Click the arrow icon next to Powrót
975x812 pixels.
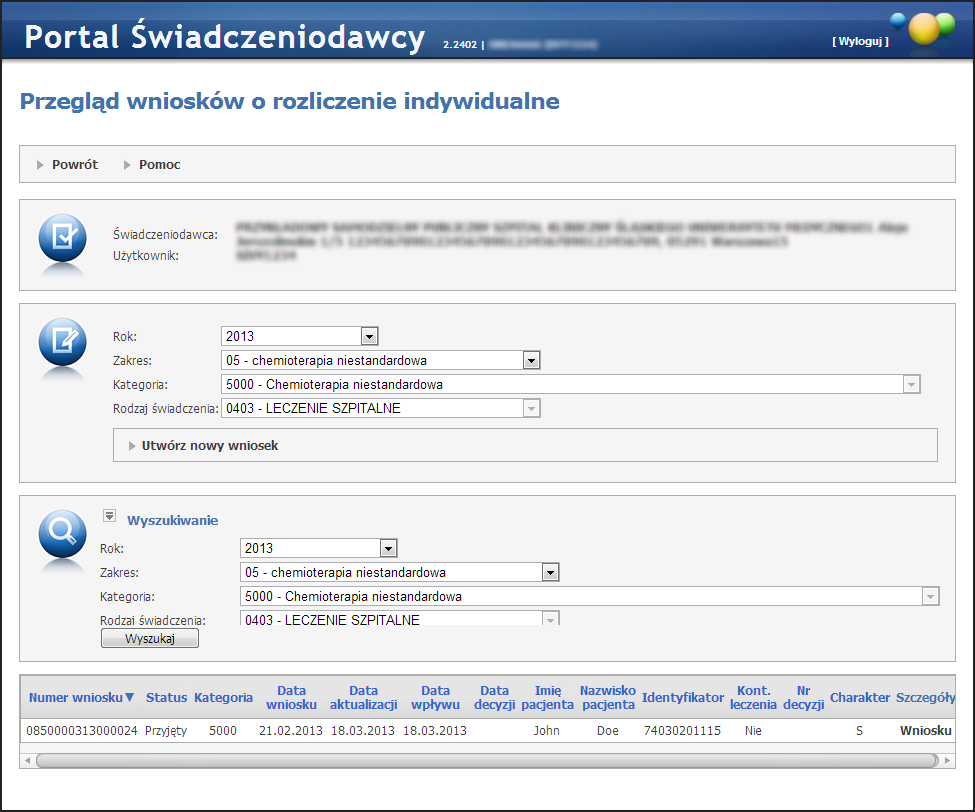pos(40,165)
